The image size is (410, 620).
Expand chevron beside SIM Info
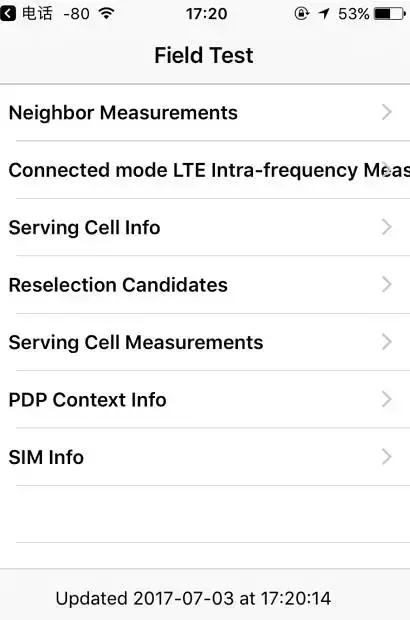click(387, 457)
